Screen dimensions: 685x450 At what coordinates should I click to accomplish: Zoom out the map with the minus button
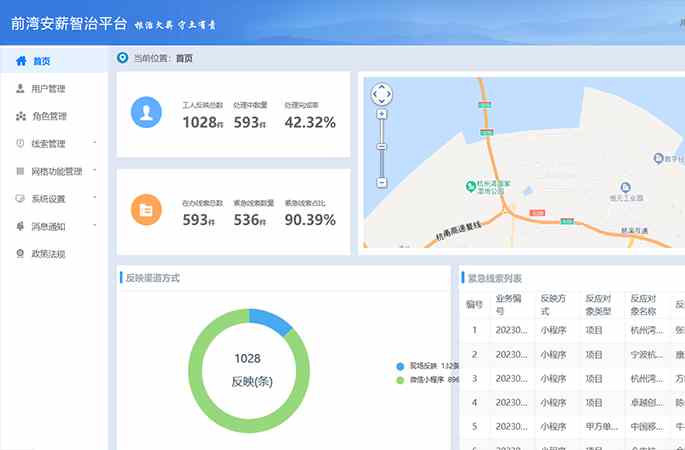[382, 183]
